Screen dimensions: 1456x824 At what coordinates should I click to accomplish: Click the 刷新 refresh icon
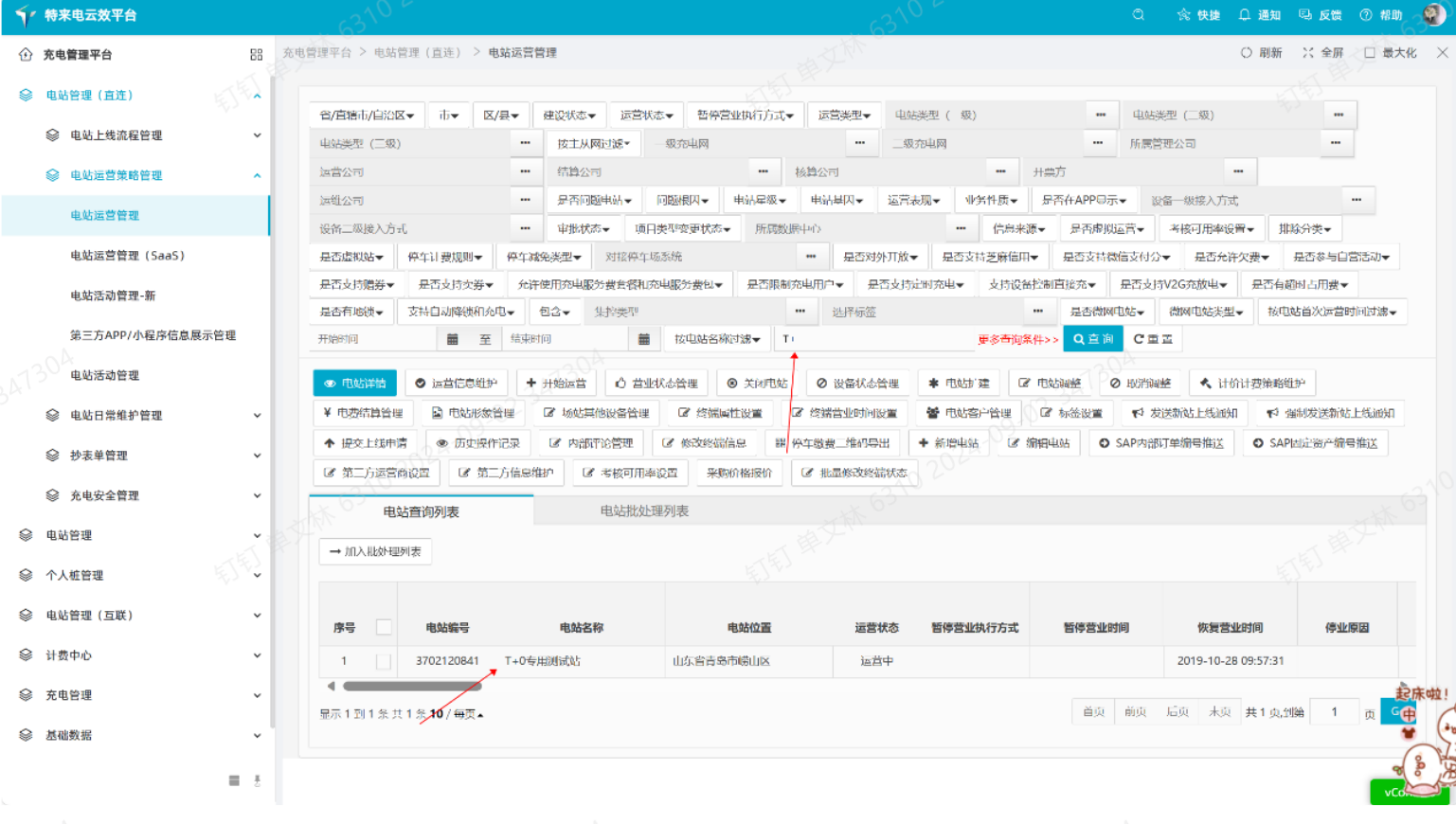coord(1247,53)
